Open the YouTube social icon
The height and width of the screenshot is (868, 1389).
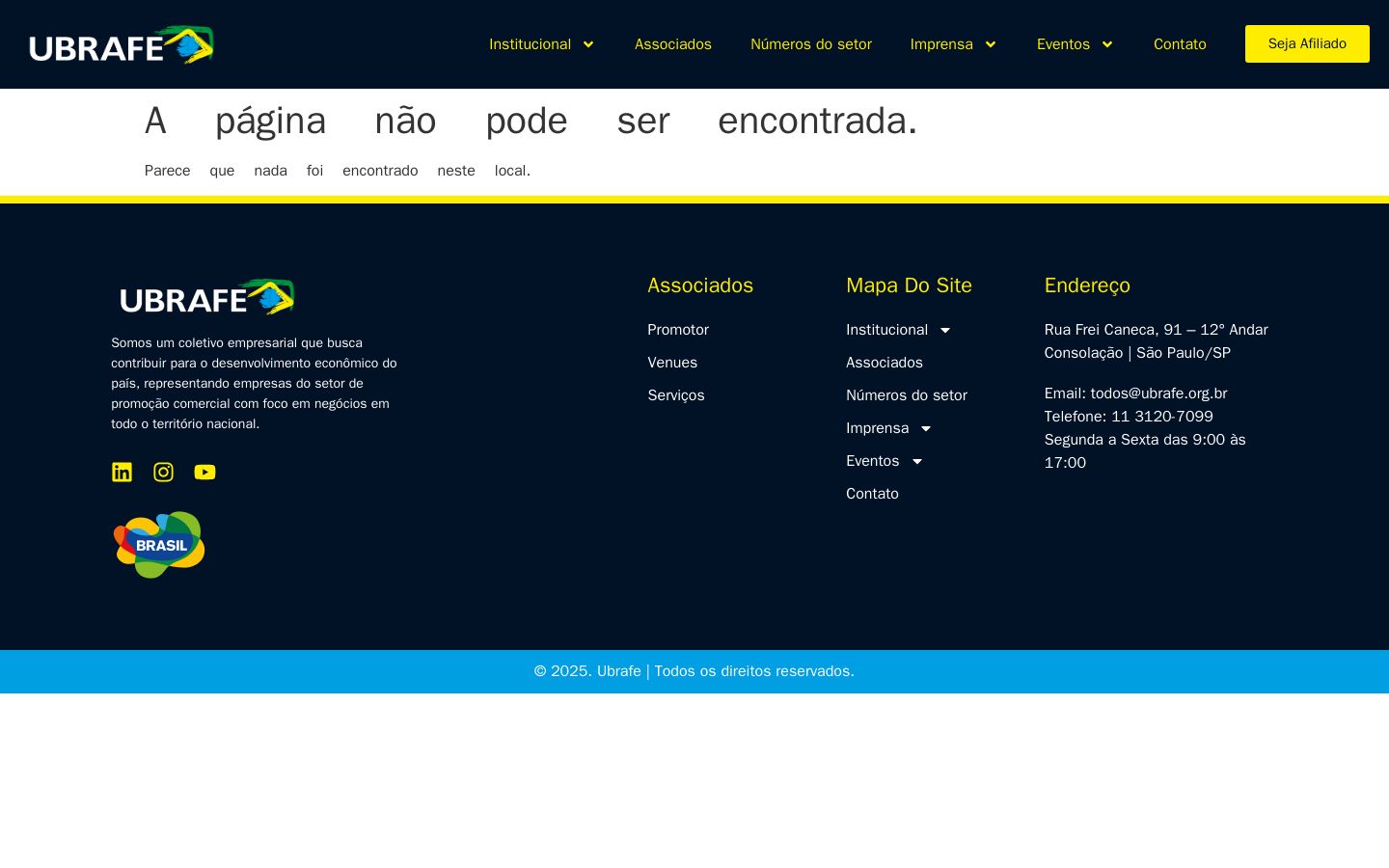tap(204, 472)
